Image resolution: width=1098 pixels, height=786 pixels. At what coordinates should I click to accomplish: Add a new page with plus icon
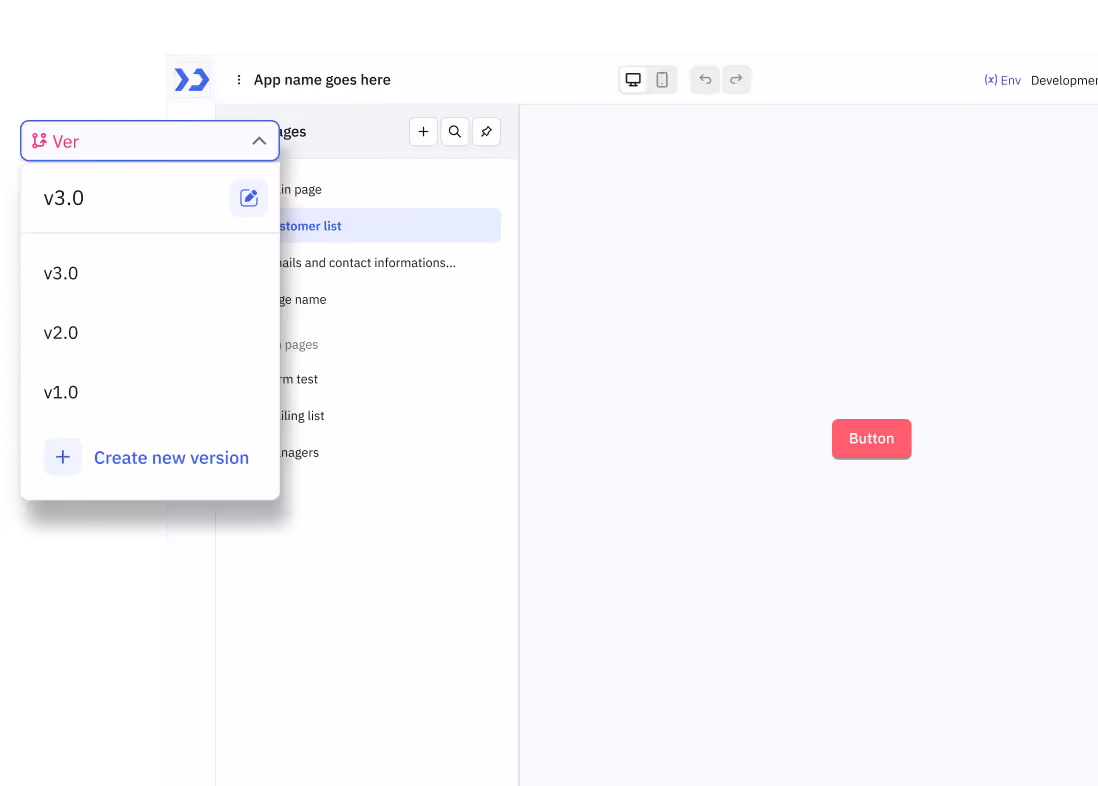click(x=423, y=132)
